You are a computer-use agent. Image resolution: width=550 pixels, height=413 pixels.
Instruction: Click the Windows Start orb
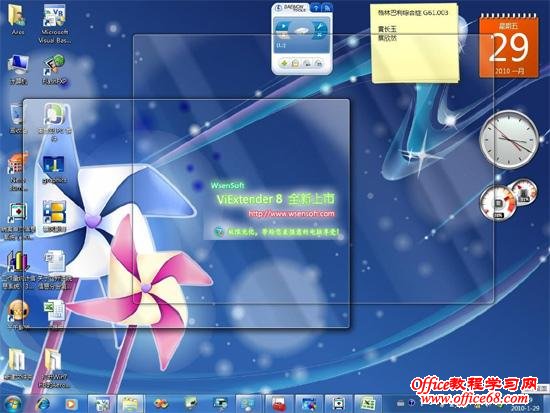(x=13, y=404)
